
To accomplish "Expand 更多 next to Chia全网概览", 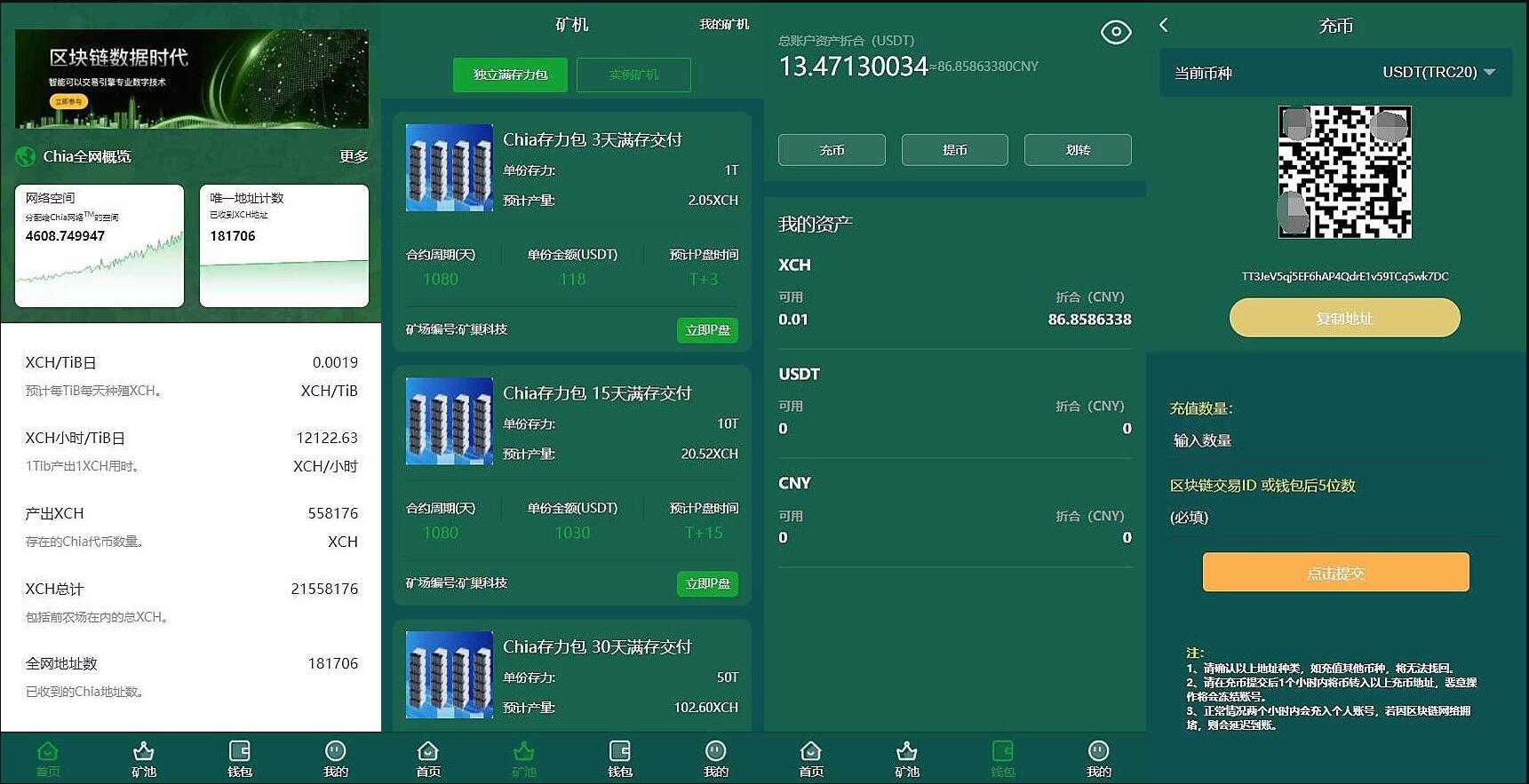I will 353,157.
